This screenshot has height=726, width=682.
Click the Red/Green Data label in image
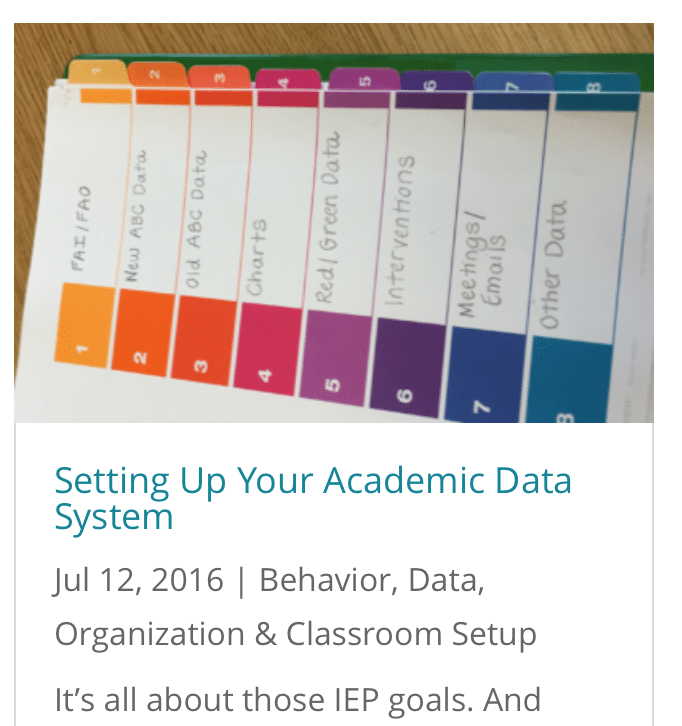pos(327,217)
